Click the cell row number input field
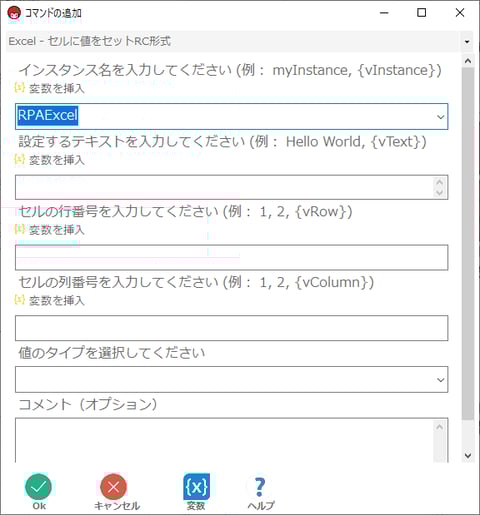The width and height of the screenshot is (480, 515). coord(231,257)
